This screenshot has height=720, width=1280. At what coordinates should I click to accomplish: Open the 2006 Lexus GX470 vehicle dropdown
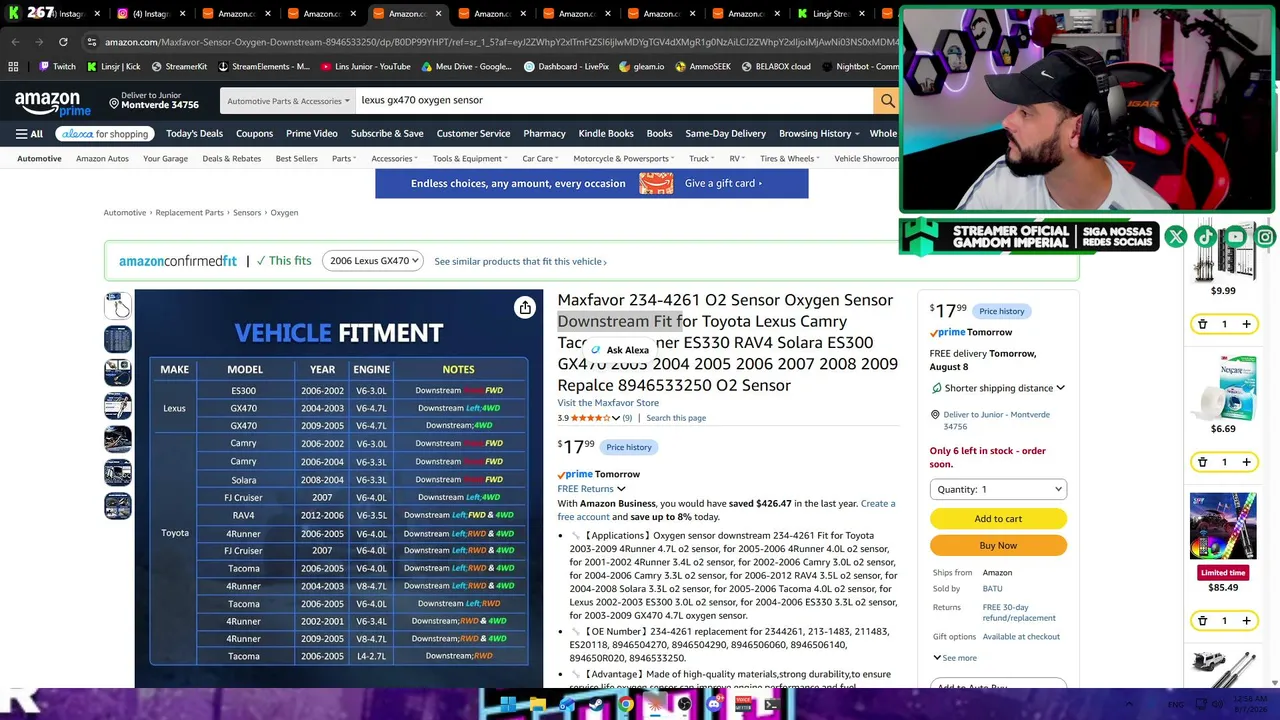374,261
